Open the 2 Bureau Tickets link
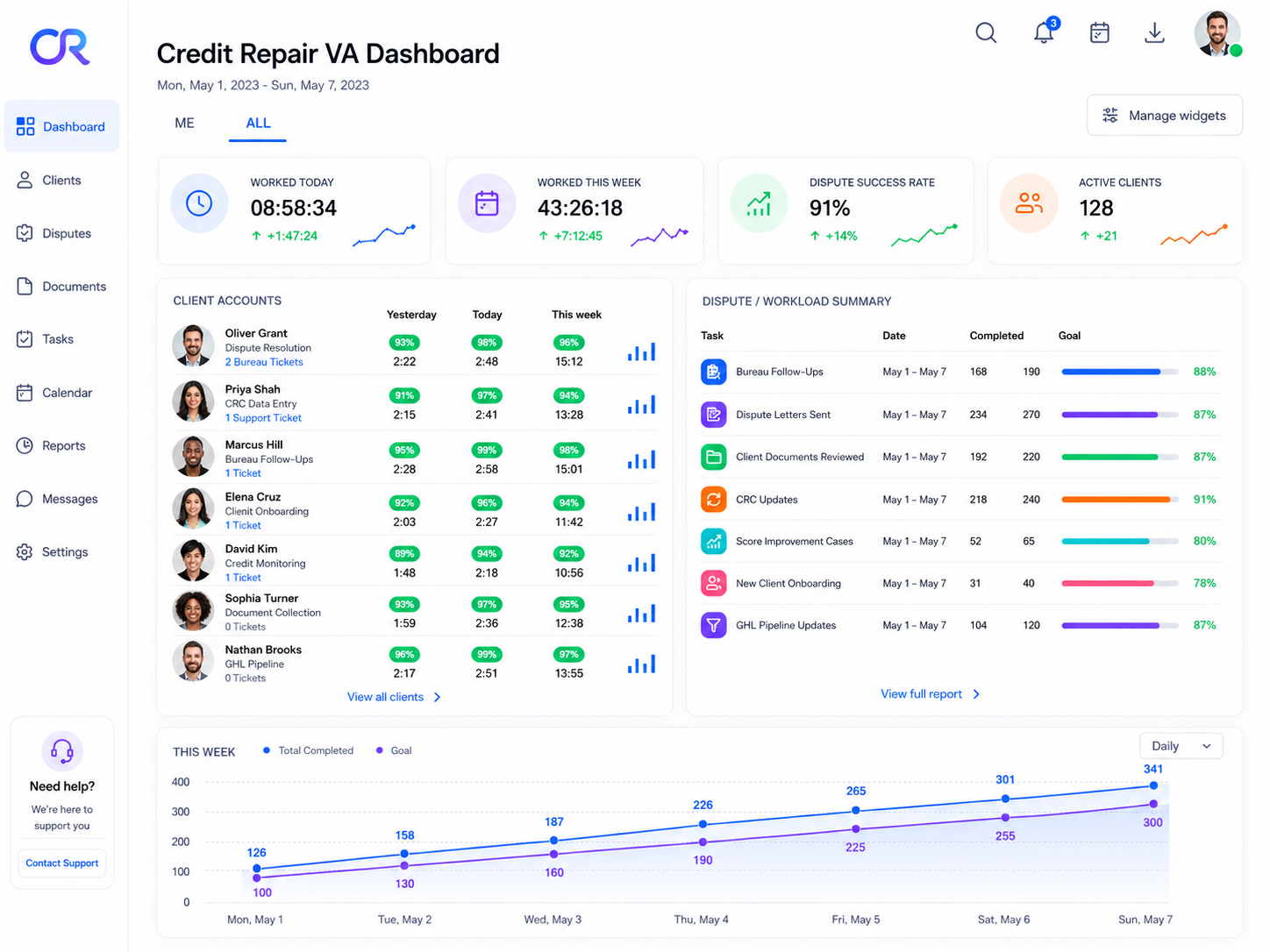The image size is (1270, 952). tap(264, 362)
